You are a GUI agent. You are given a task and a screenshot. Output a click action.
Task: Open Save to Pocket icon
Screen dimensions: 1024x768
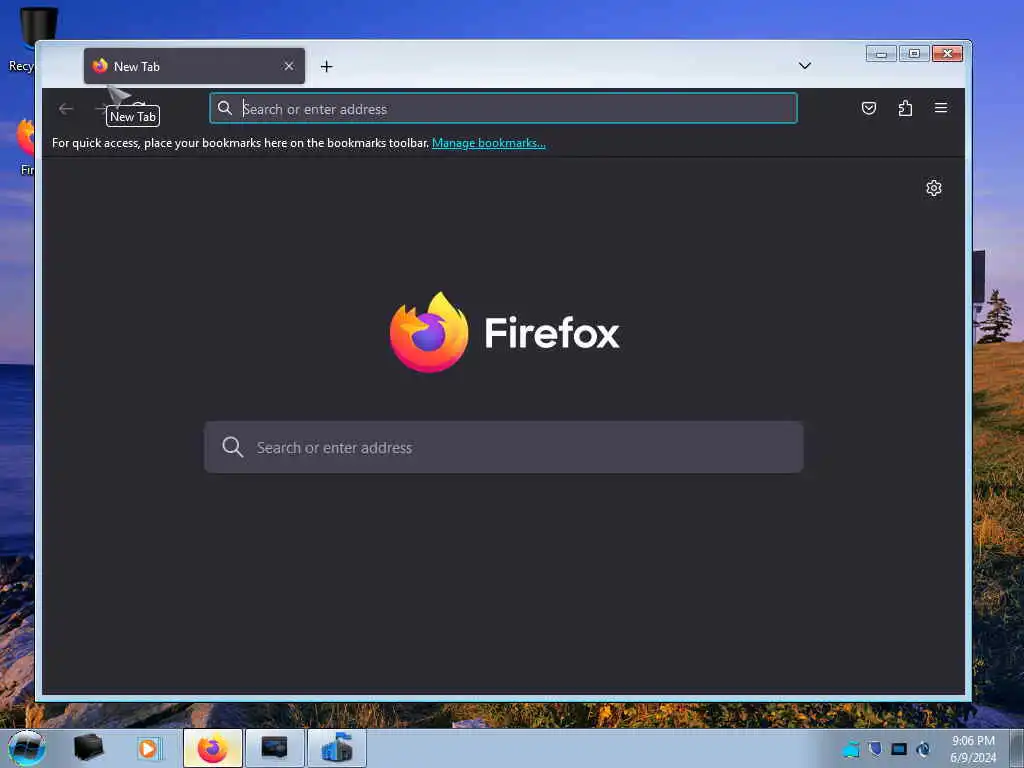869,108
